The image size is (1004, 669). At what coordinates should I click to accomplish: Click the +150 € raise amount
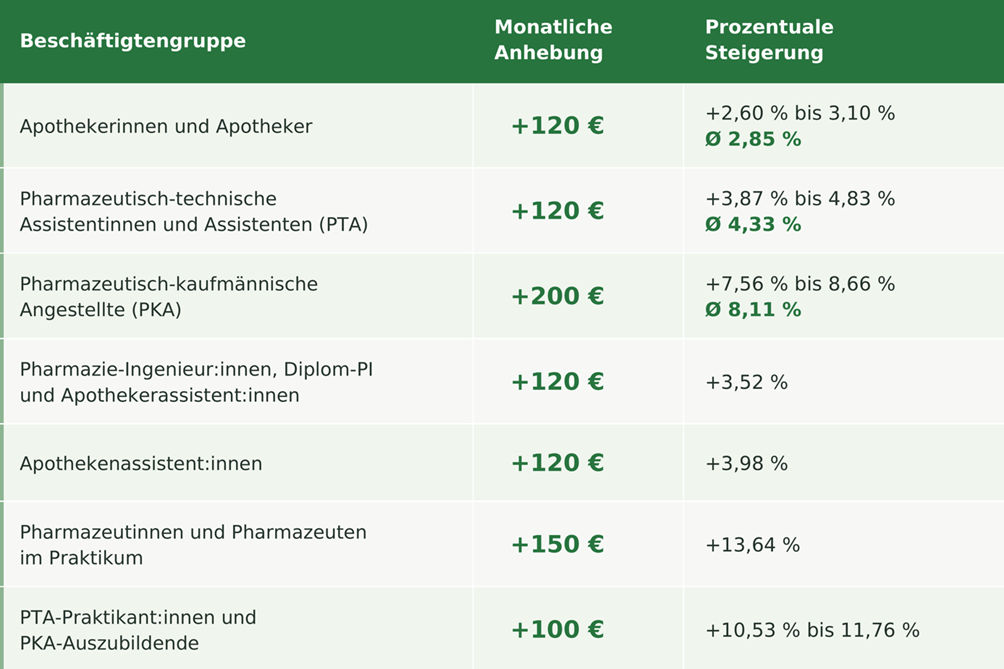(x=557, y=544)
